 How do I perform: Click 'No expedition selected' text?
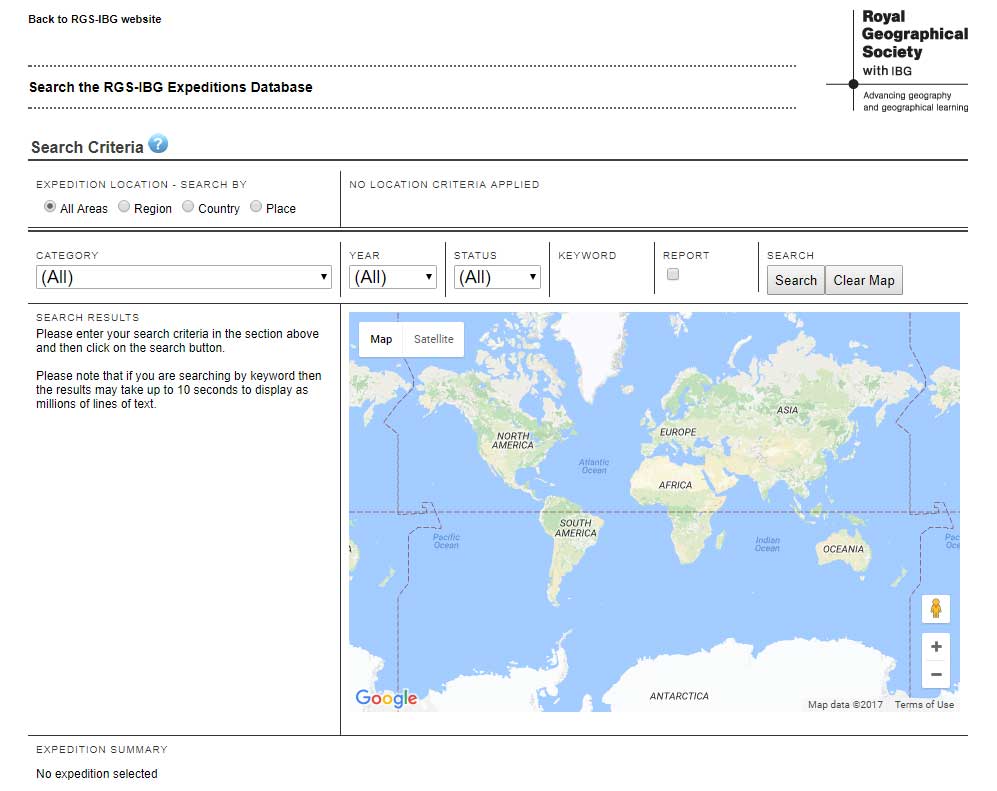(97, 773)
